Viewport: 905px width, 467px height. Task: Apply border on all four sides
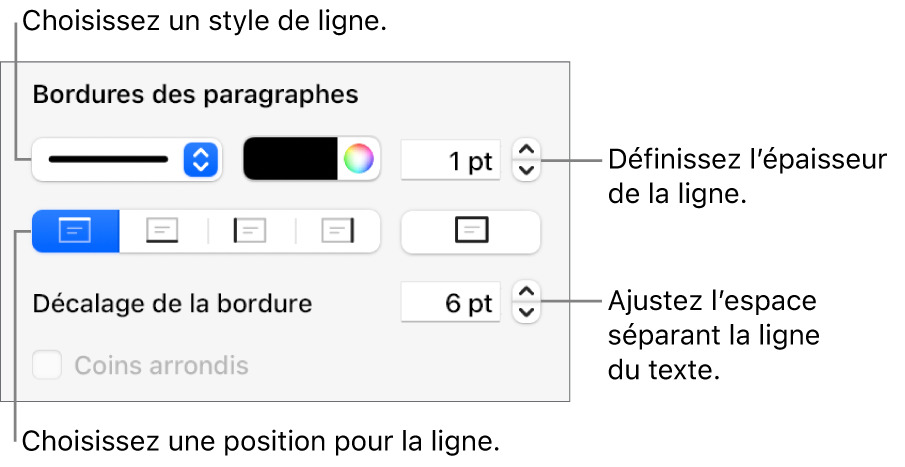point(470,230)
